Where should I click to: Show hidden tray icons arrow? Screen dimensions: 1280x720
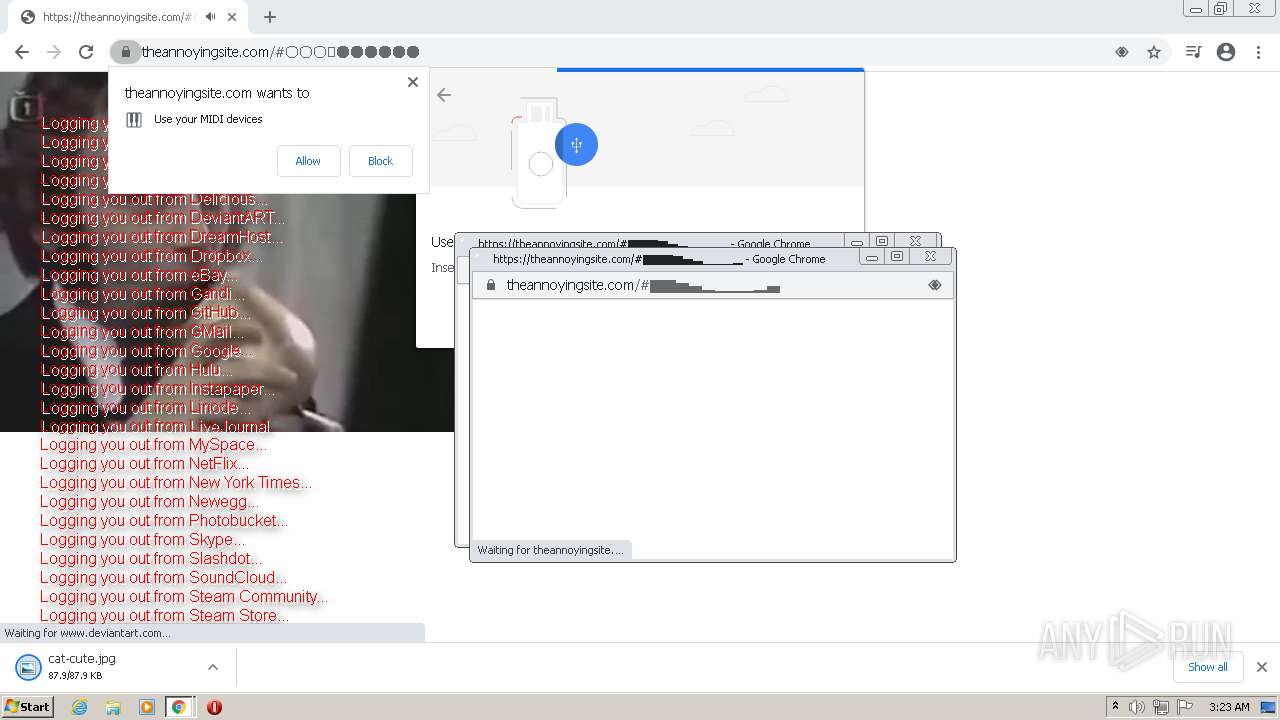point(1115,707)
